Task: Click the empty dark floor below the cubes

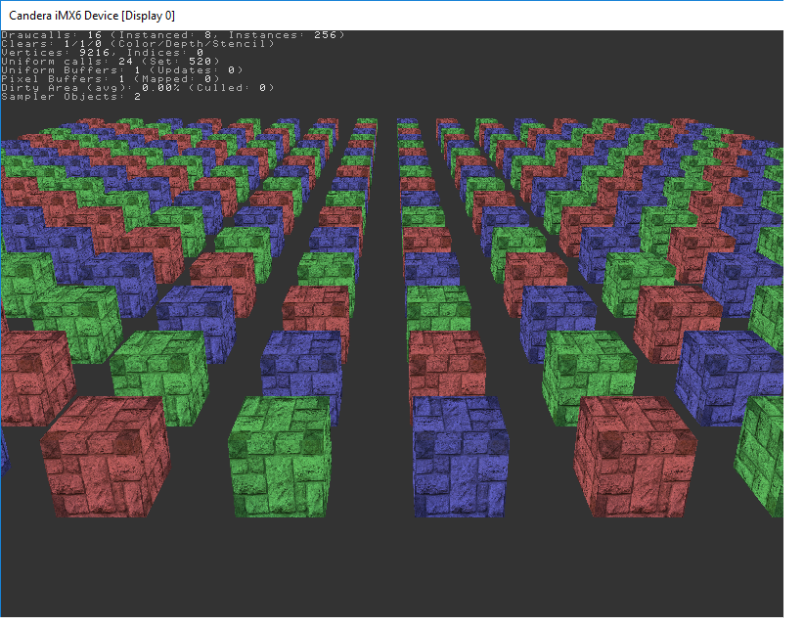Action: (x=392, y=566)
